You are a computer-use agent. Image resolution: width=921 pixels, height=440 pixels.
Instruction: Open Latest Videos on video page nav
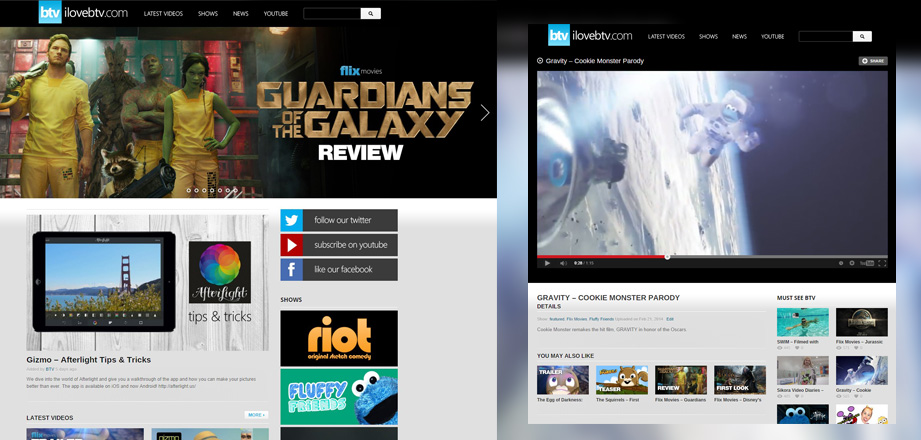[x=666, y=36]
